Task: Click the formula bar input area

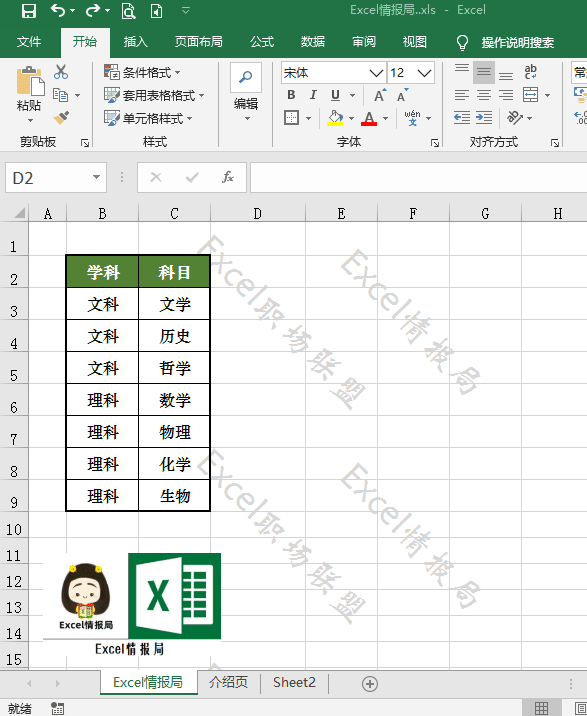Action: (418, 177)
